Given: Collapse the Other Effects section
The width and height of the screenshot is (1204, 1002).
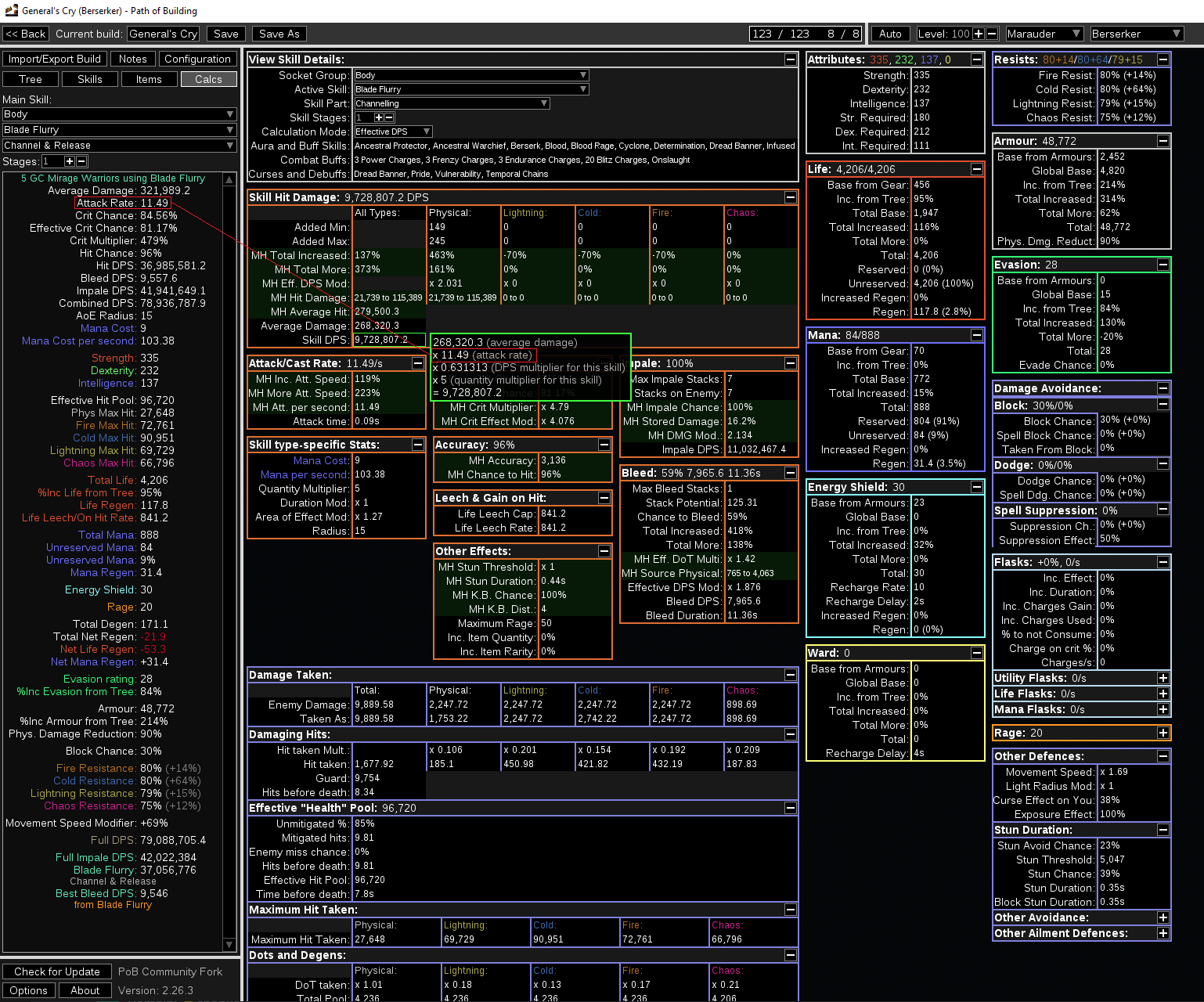Looking at the screenshot, I should point(604,551).
